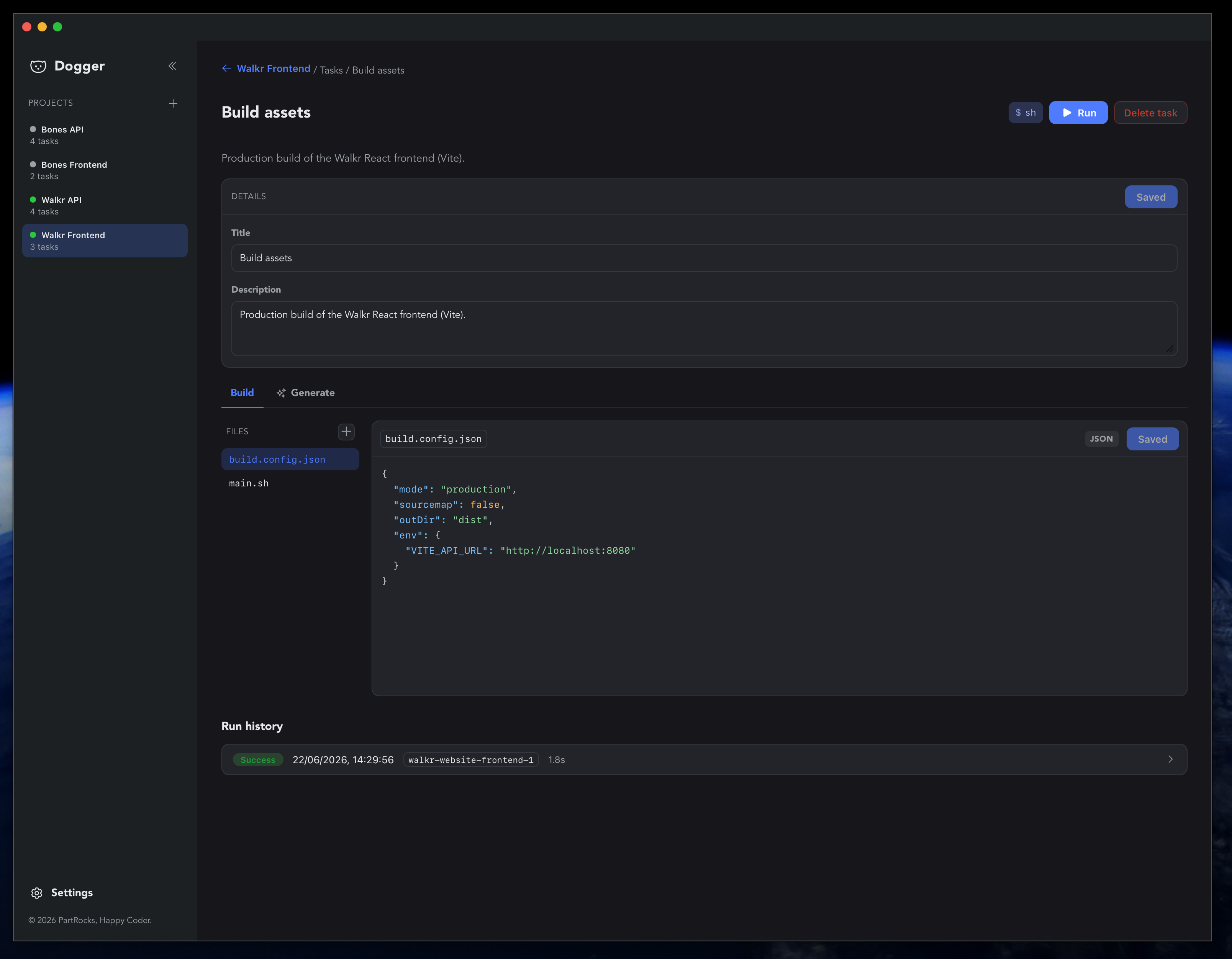Click the "sourcemap": false line
The width and height of the screenshot is (1232, 959).
449,505
